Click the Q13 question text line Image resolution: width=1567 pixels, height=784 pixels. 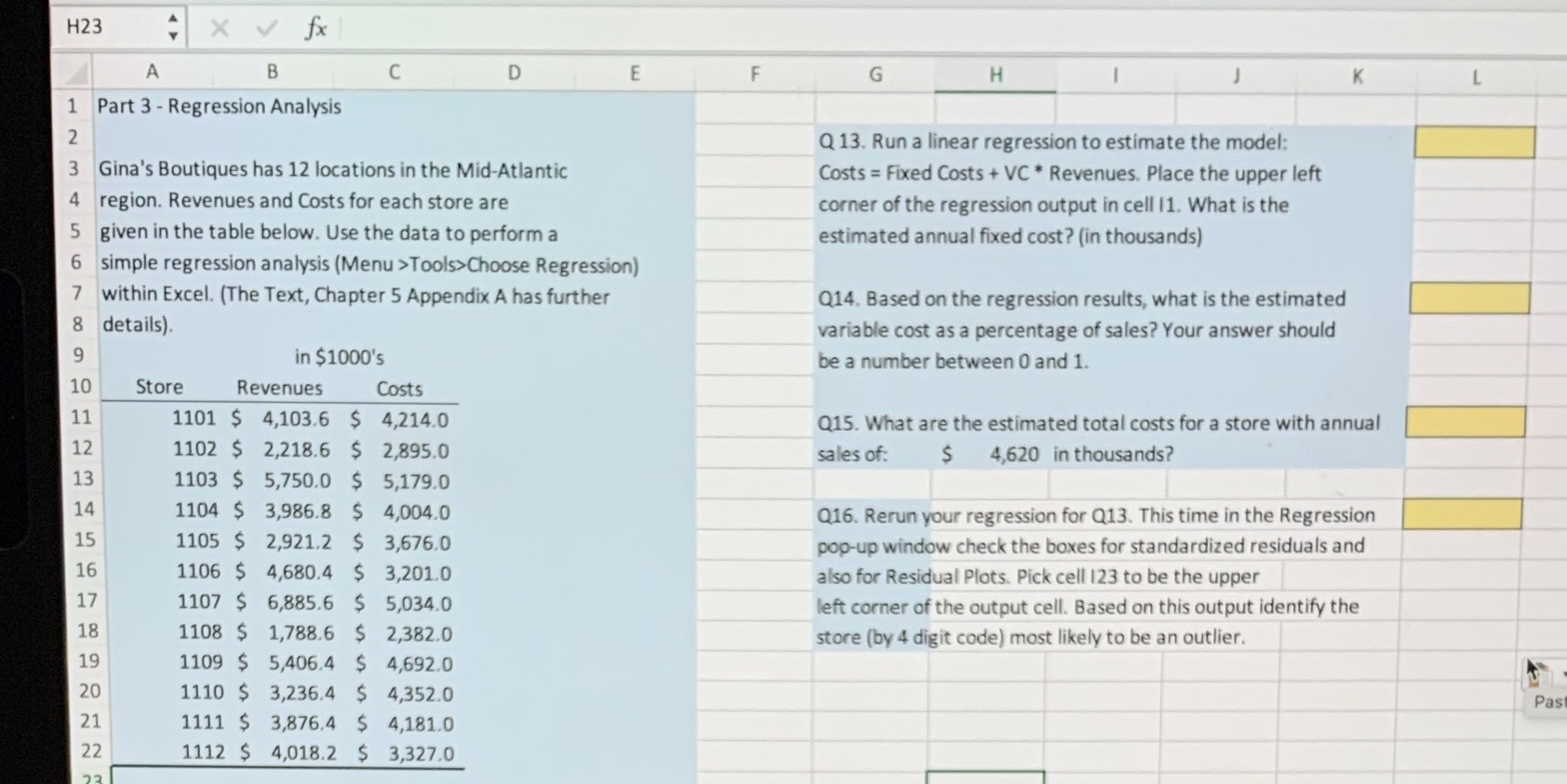pyautogui.click(x=1053, y=141)
